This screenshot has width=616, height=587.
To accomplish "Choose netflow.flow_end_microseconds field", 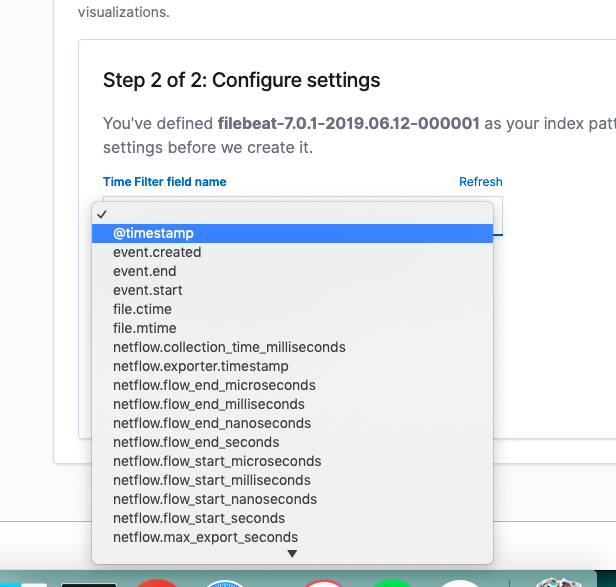I will [x=292, y=385].
